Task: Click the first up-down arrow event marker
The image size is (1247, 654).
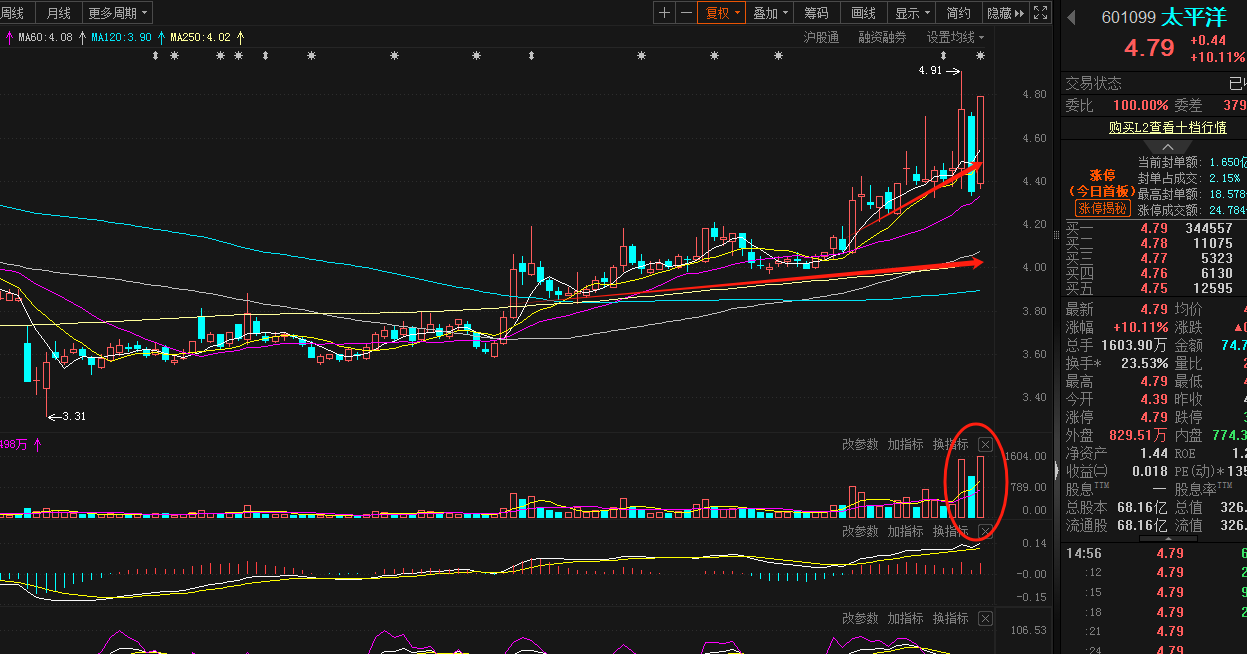Action: (155, 56)
